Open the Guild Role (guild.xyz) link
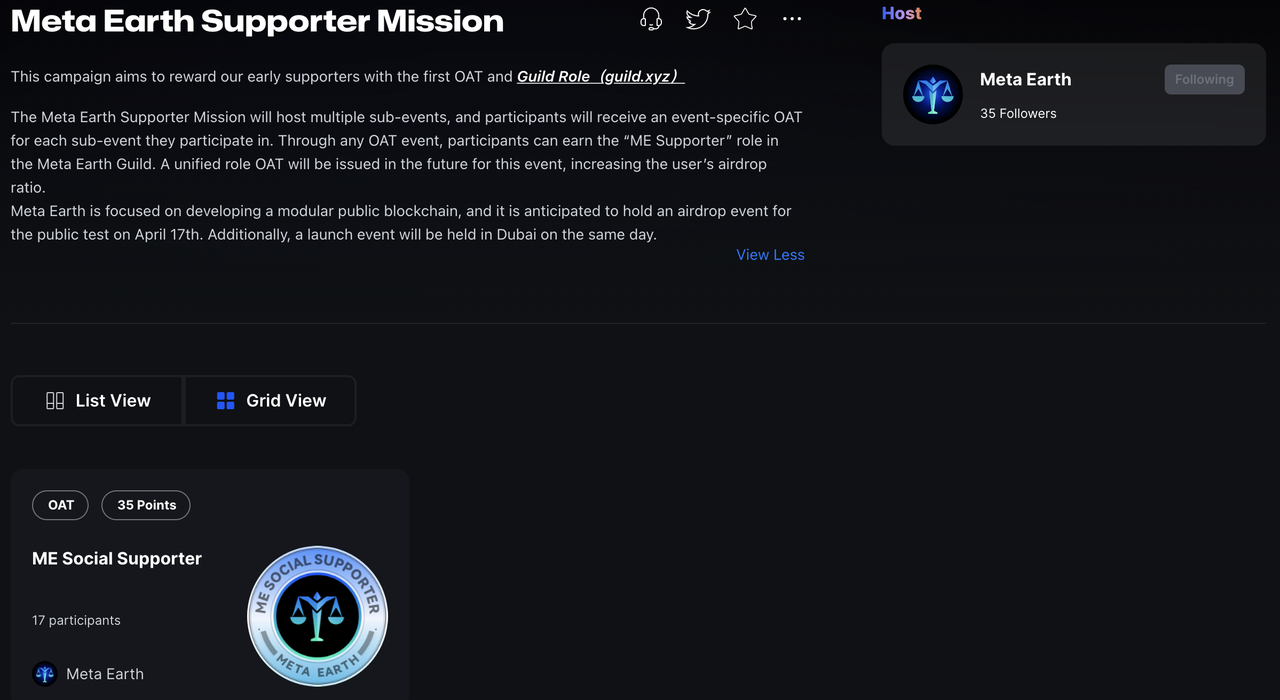 [x=600, y=76]
